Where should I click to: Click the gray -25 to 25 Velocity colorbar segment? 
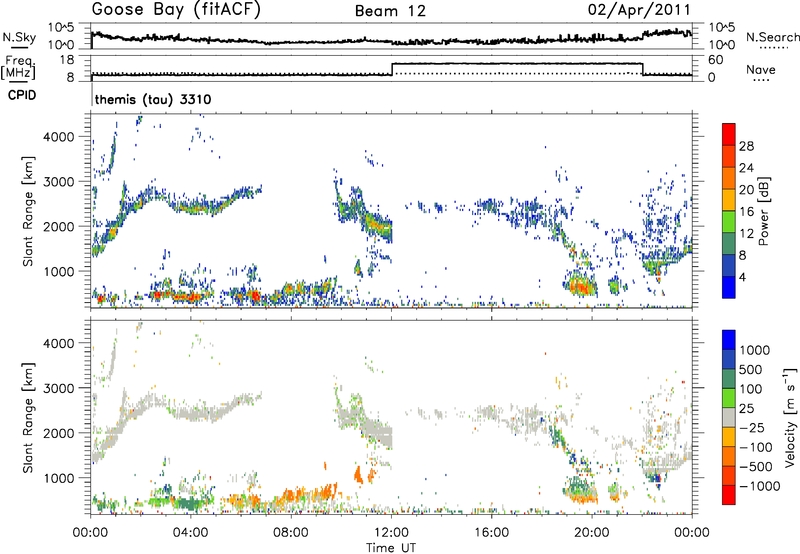pyautogui.click(x=729, y=417)
